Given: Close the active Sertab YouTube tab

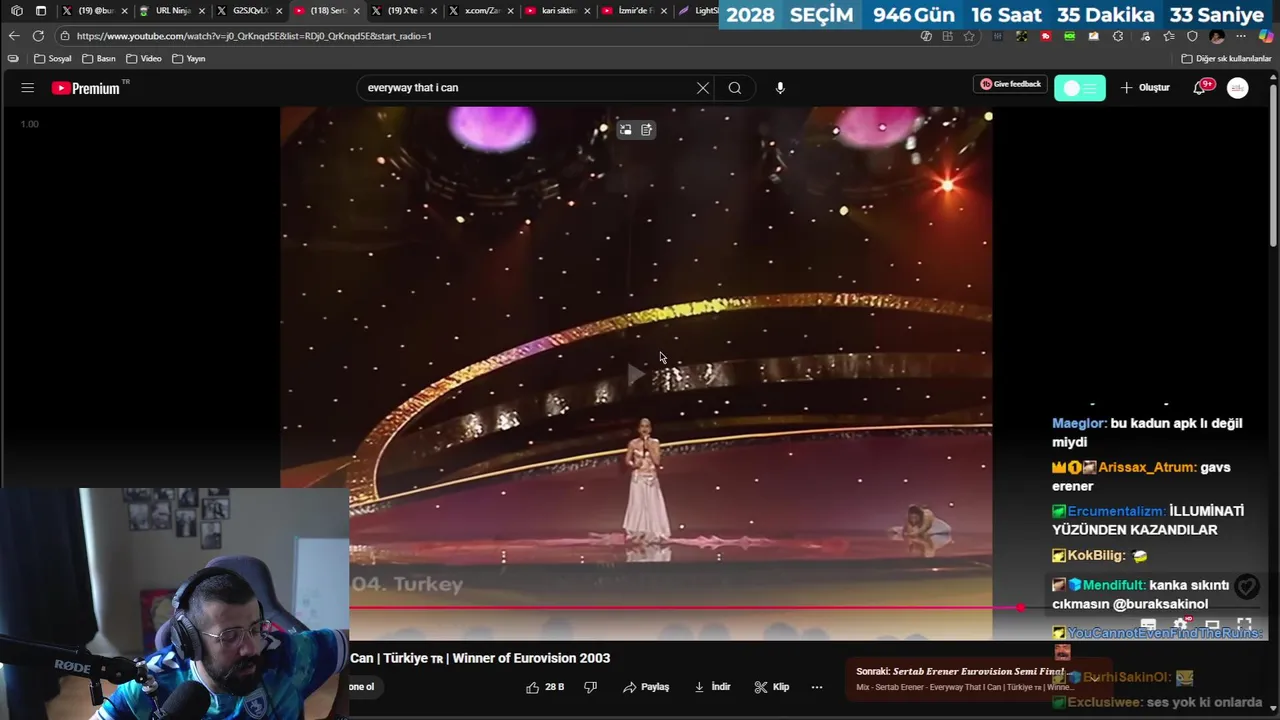Looking at the screenshot, I should (356, 11).
